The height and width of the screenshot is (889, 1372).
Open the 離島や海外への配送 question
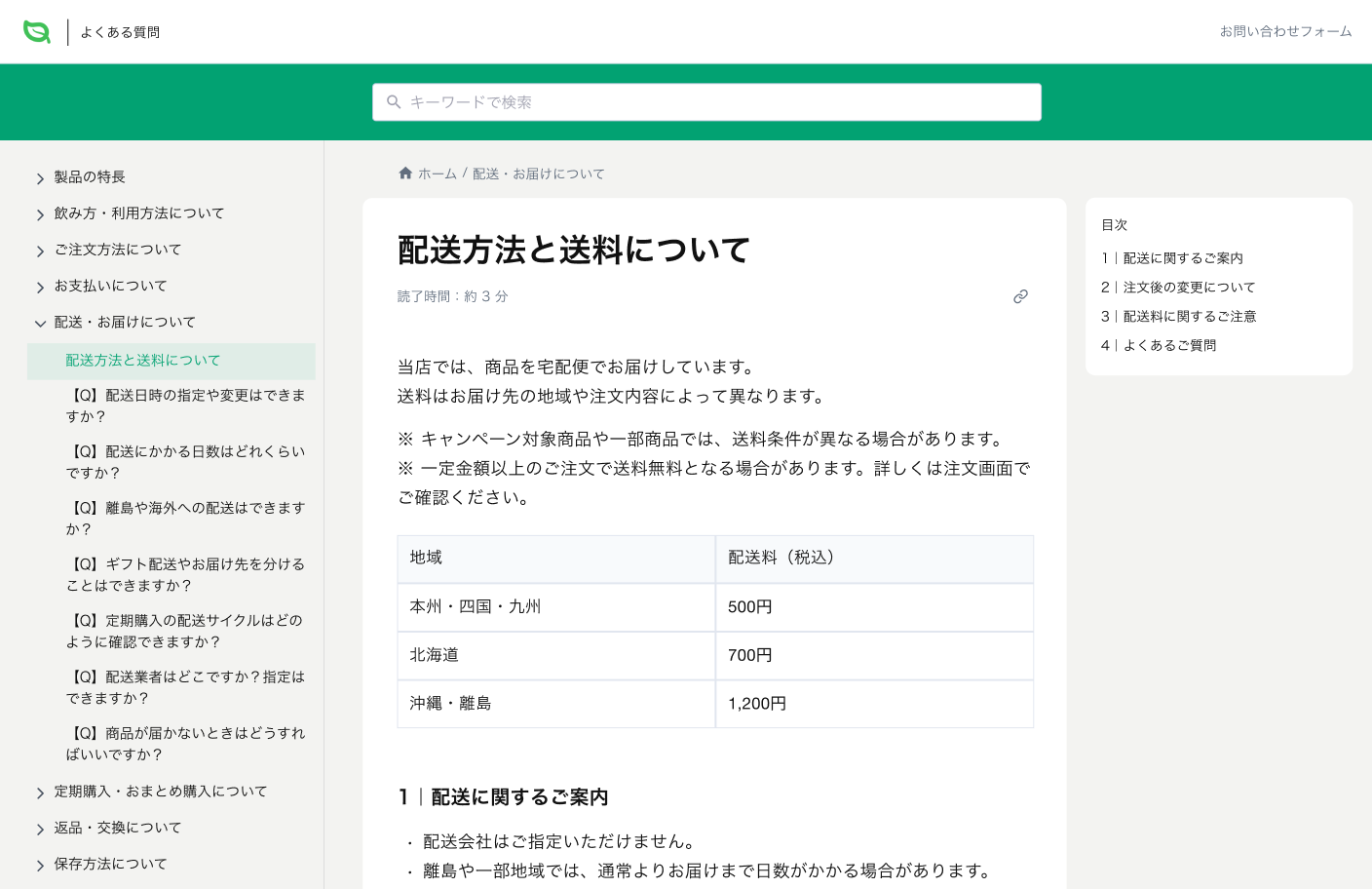point(184,519)
